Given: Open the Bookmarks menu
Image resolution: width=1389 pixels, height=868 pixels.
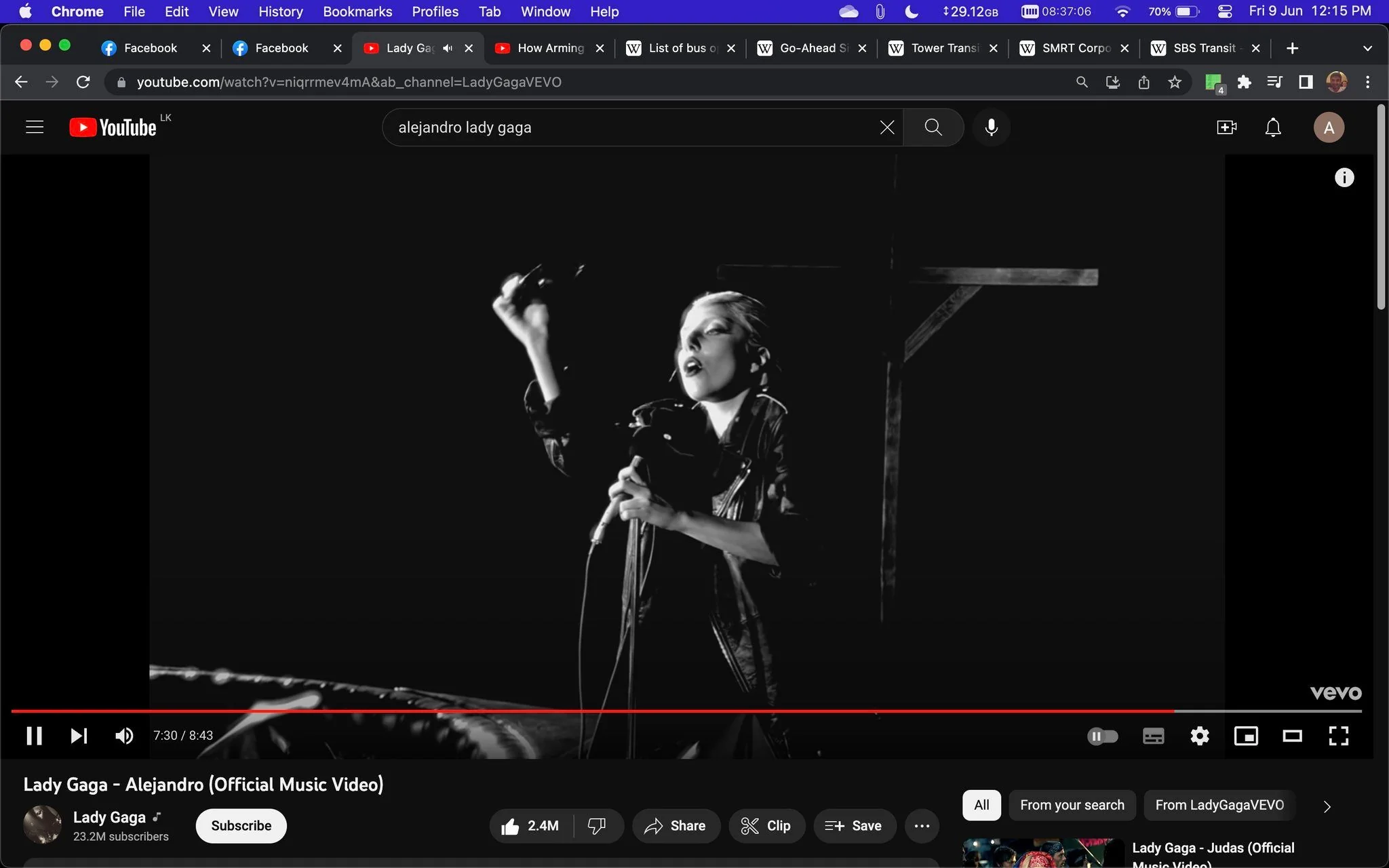Looking at the screenshot, I should pyautogui.click(x=357, y=12).
